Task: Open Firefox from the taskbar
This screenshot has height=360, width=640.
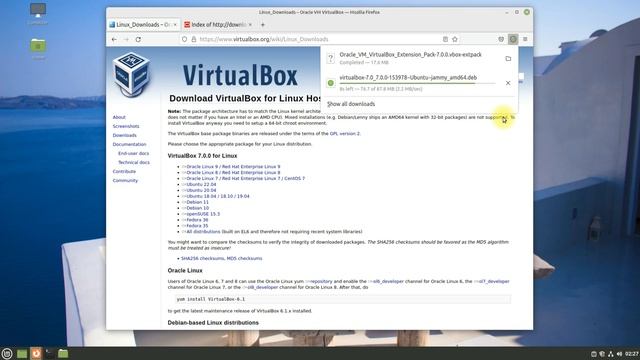Action: [x=36, y=353]
